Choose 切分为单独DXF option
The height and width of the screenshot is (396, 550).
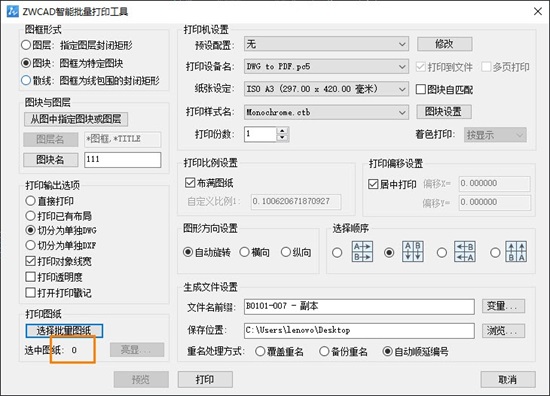(x=31, y=245)
